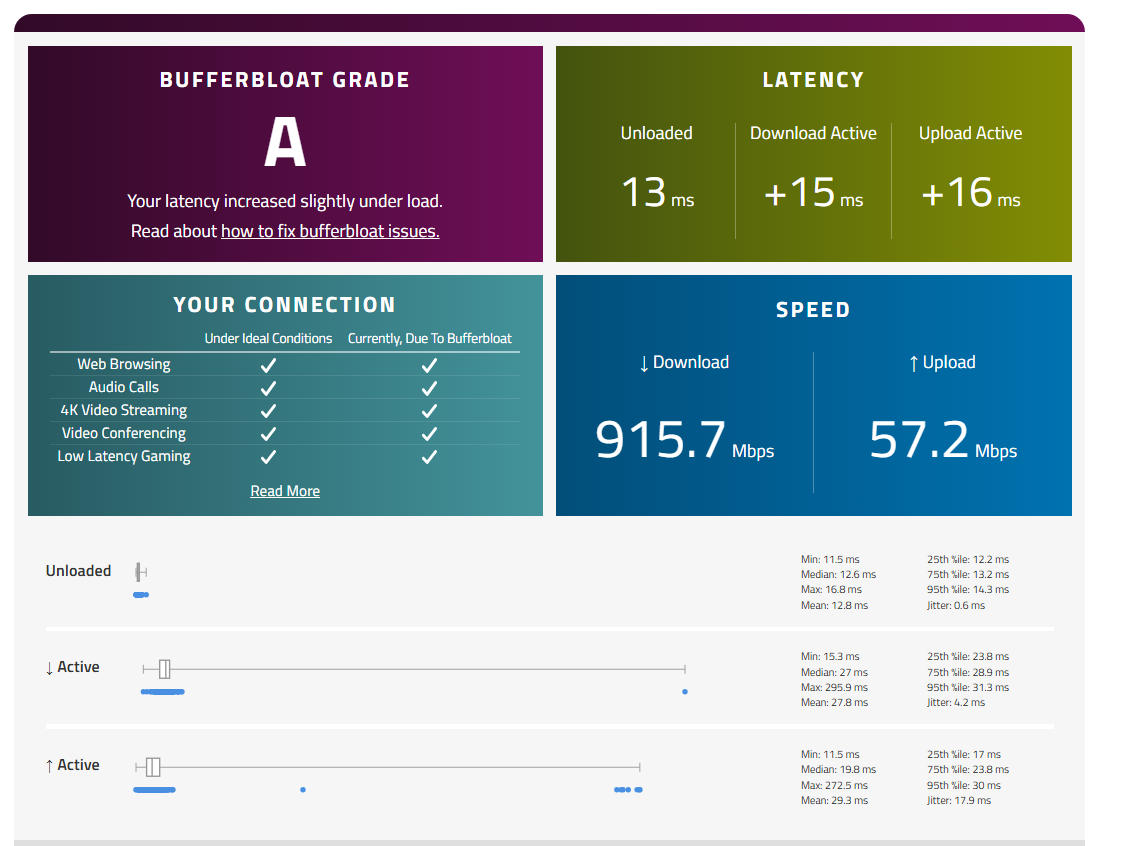The width and height of the screenshot is (1147, 846).
Task: Open the how to fix bufferbloat issues link
Action: point(330,231)
